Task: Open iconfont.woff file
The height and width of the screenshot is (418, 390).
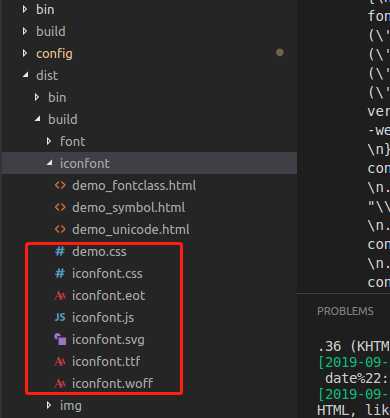Action: click(112, 383)
